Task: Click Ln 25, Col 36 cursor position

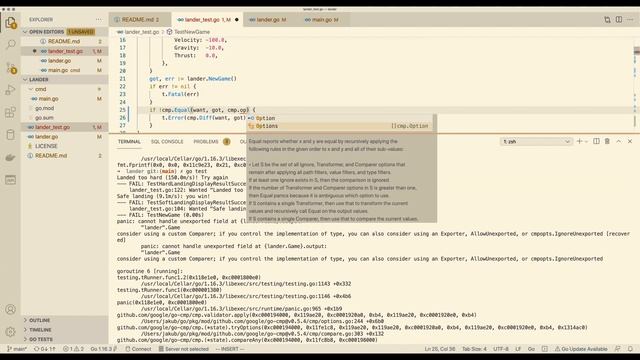Action: (440, 349)
